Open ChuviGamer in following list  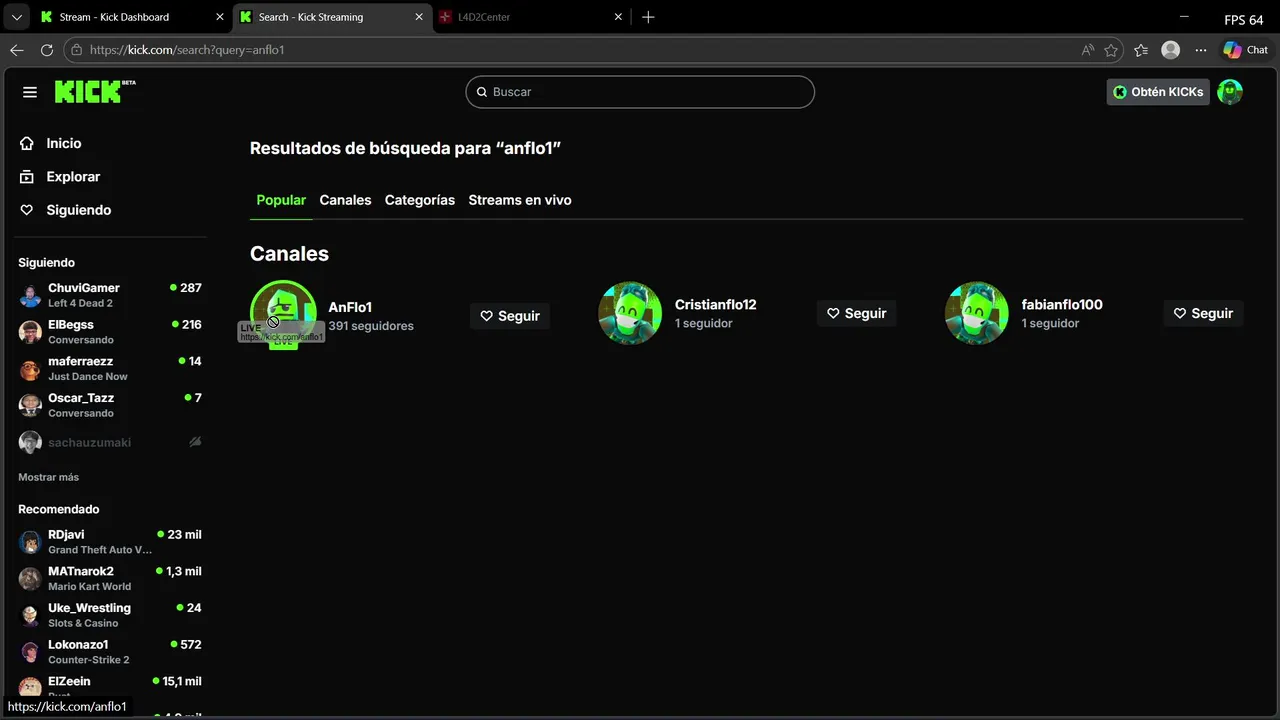click(110, 295)
